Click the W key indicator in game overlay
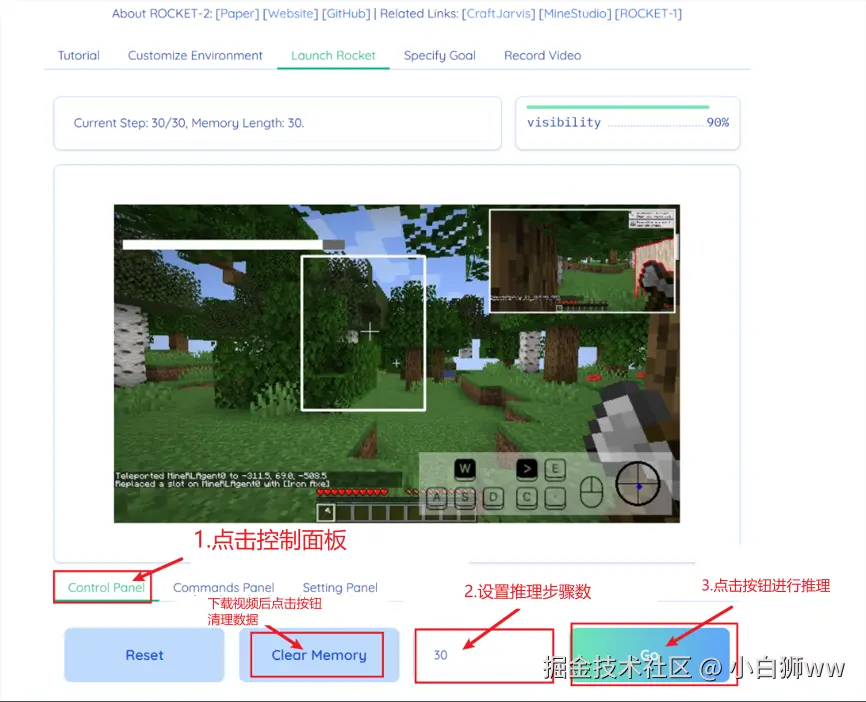The height and width of the screenshot is (702, 866). pyautogui.click(x=465, y=469)
